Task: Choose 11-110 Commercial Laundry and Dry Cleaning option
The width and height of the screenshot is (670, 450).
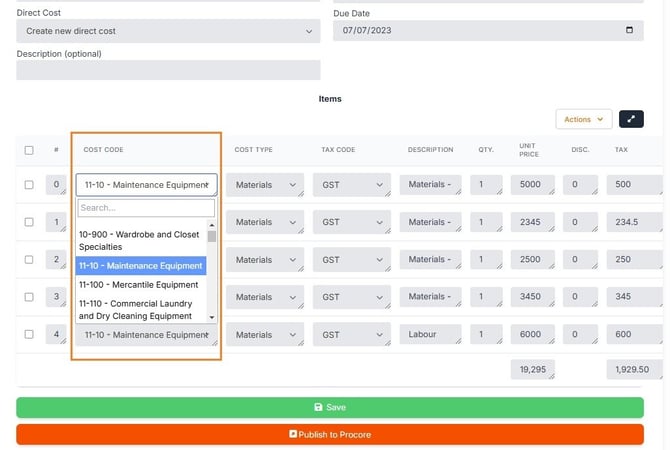Action: 141,310
